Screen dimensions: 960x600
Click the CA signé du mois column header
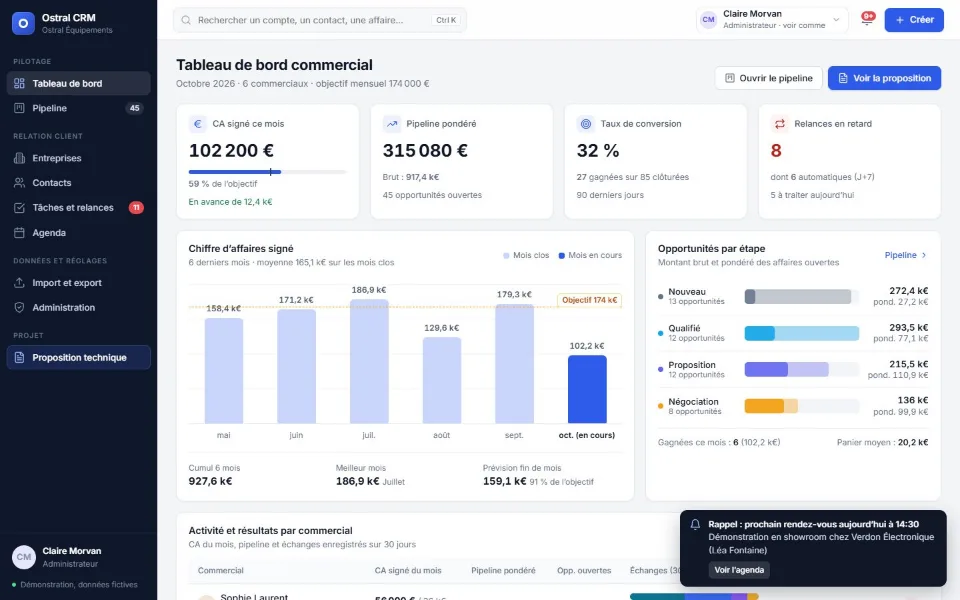click(x=408, y=571)
